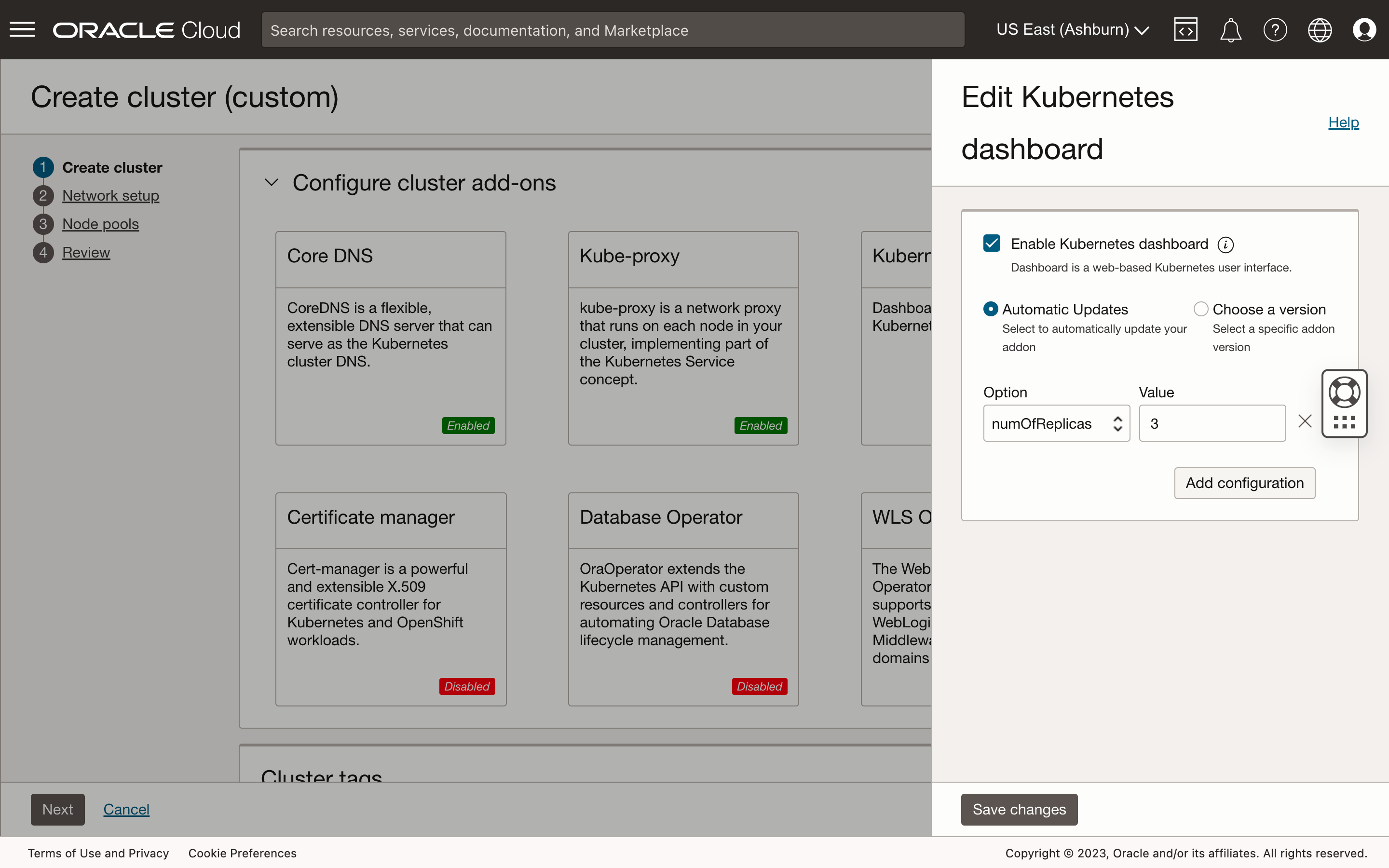Change language with the globe icon
Image resolution: width=1389 pixels, height=868 pixels.
coord(1320,29)
